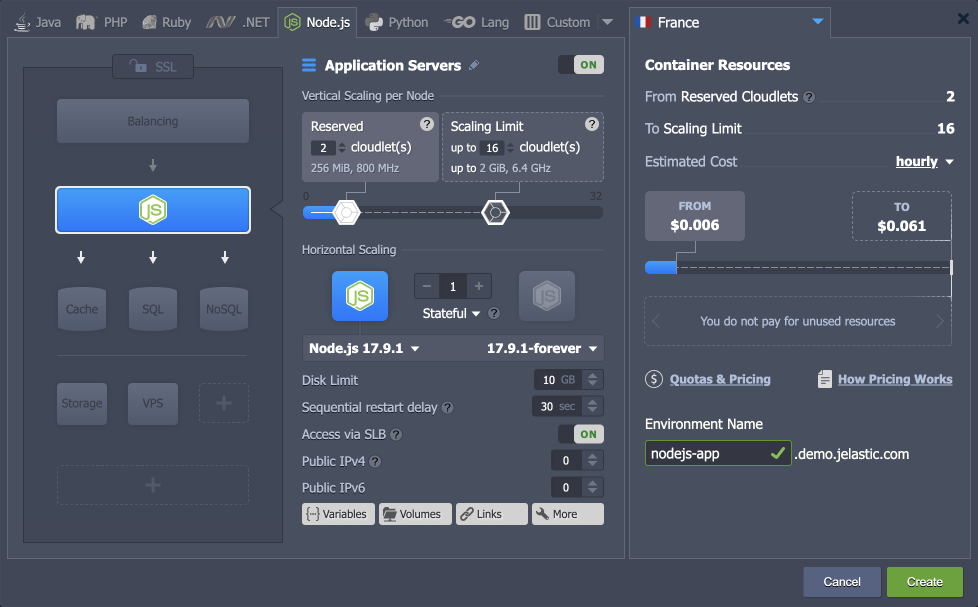The height and width of the screenshot is (607, 978).
Task: Select the Node.js icon in the topology diagram
Action: [x=152, y=210]
